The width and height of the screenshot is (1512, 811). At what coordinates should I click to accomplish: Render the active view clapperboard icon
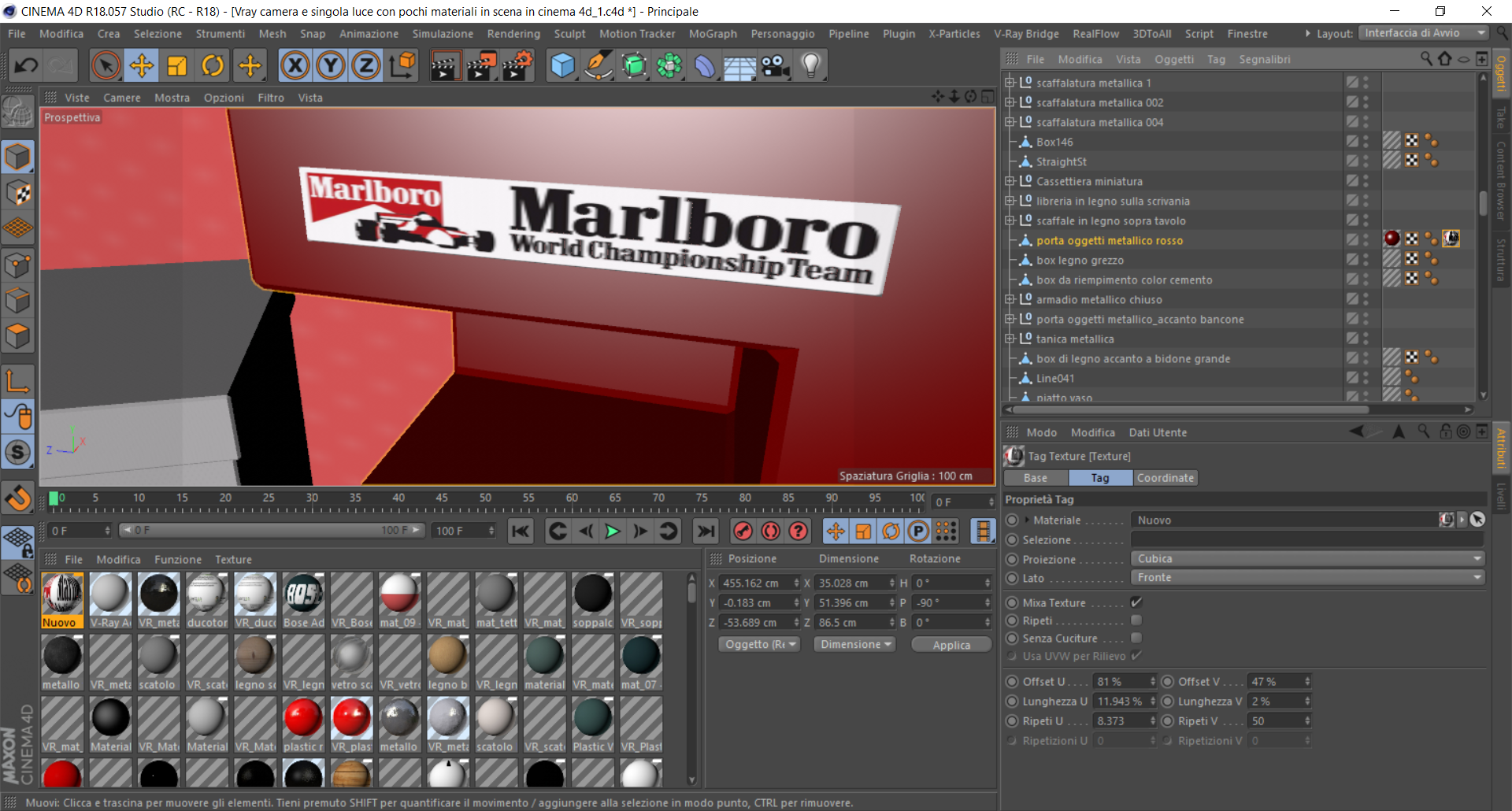click(445, 65)
